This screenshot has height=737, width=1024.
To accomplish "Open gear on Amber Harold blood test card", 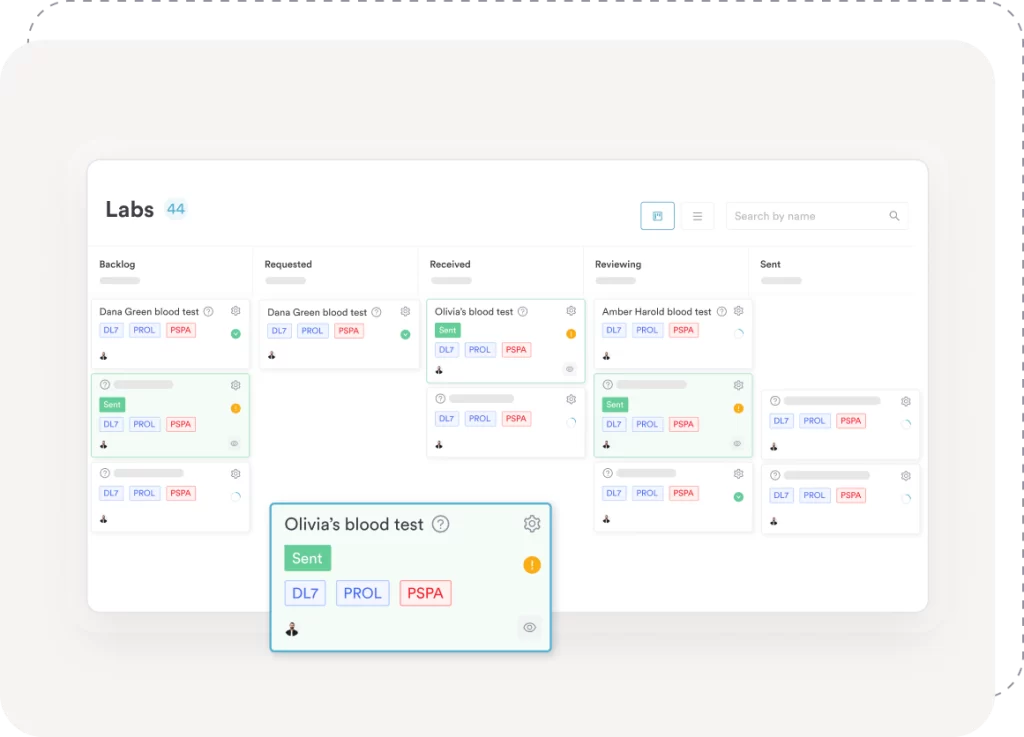I will coord(738,311).
